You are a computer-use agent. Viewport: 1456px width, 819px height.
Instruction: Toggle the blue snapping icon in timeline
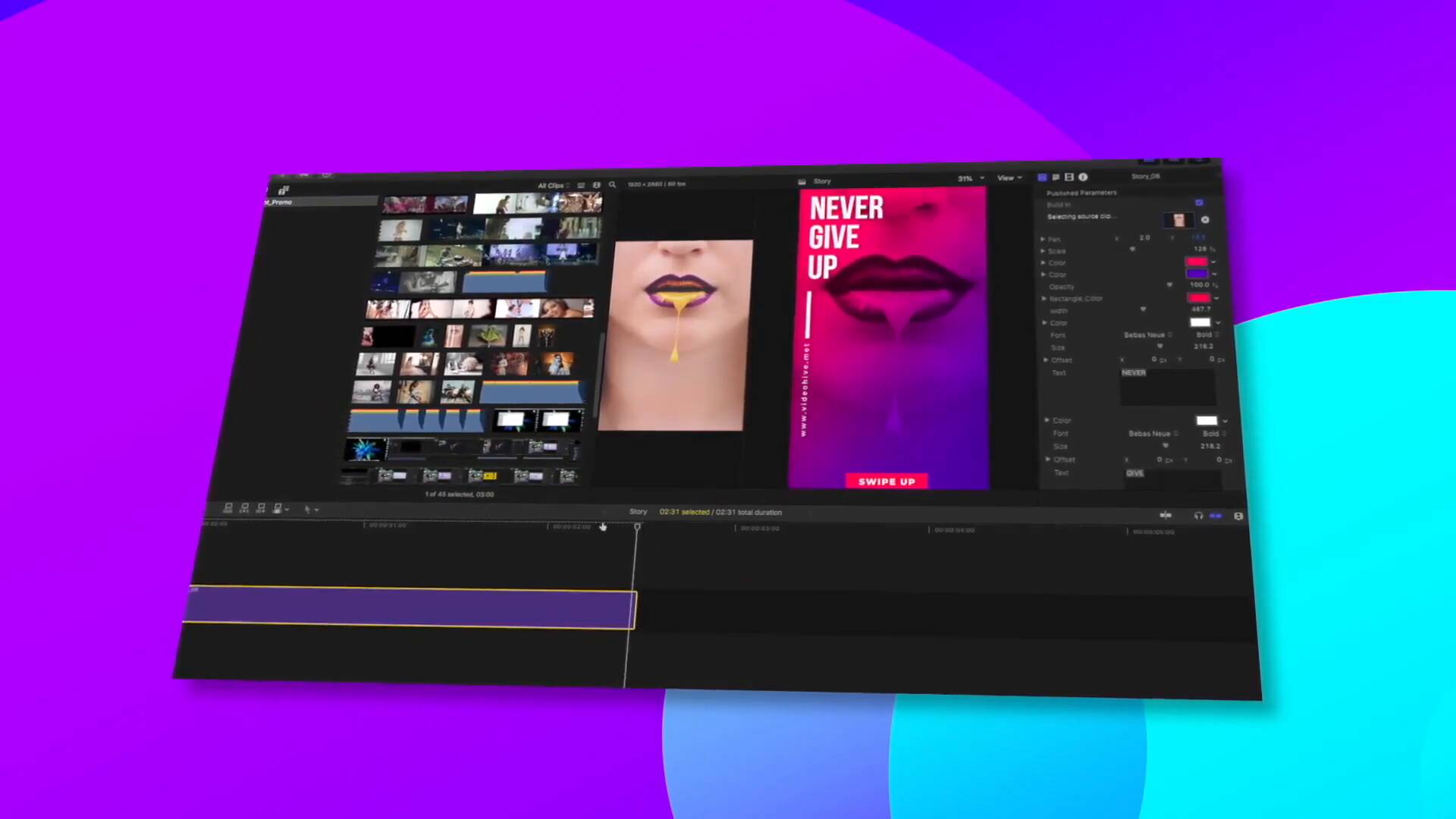pyautogui.click(x=1216, y=516)
